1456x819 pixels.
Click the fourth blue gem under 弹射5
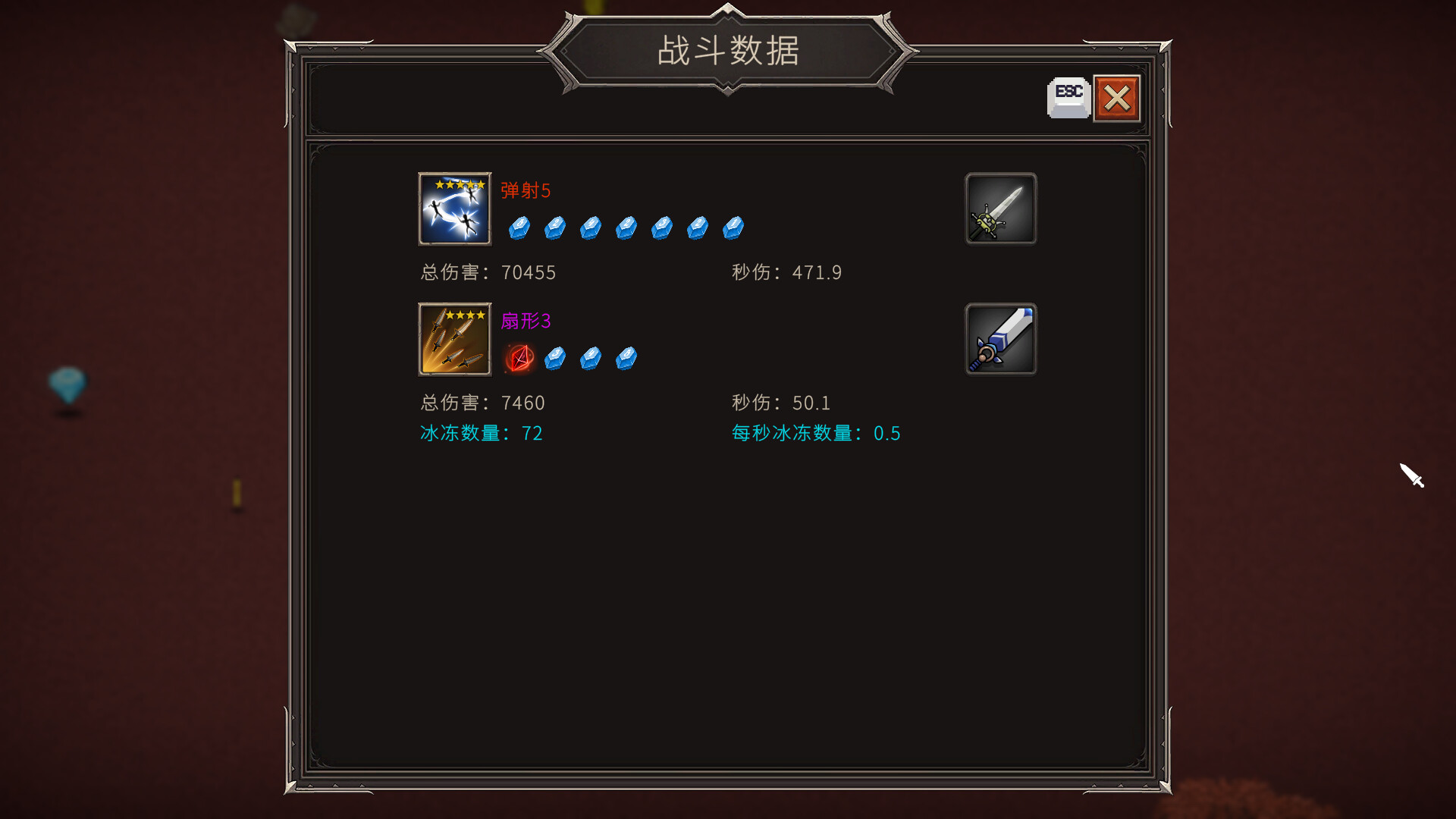pyautogui.click(x=626, y=227)
